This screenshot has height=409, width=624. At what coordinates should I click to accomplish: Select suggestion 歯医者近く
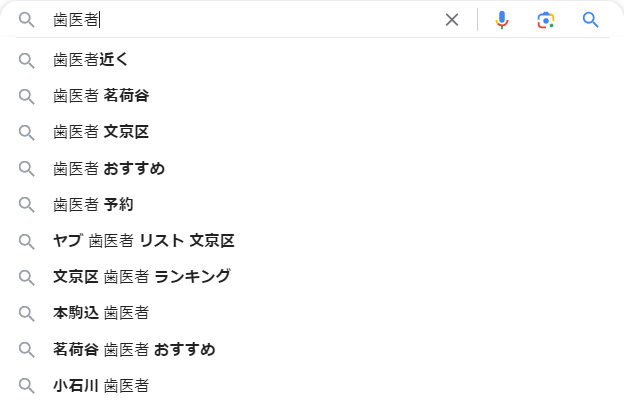(x=312, y=60)
